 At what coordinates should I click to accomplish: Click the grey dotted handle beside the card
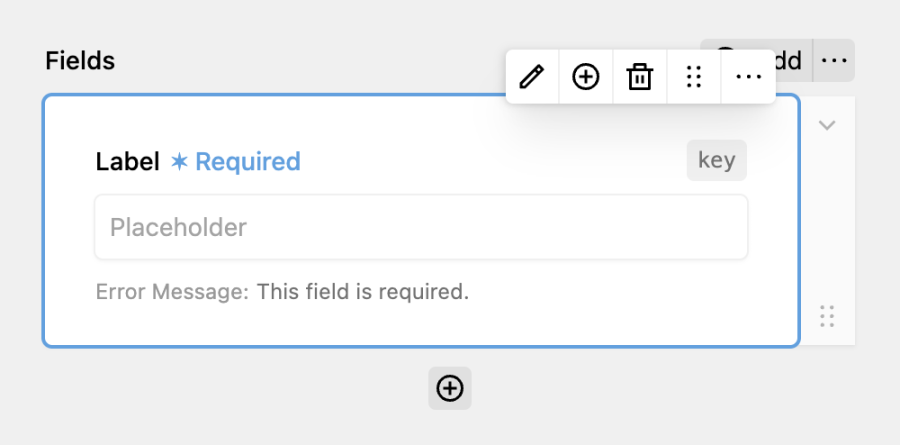click(827, 316)
